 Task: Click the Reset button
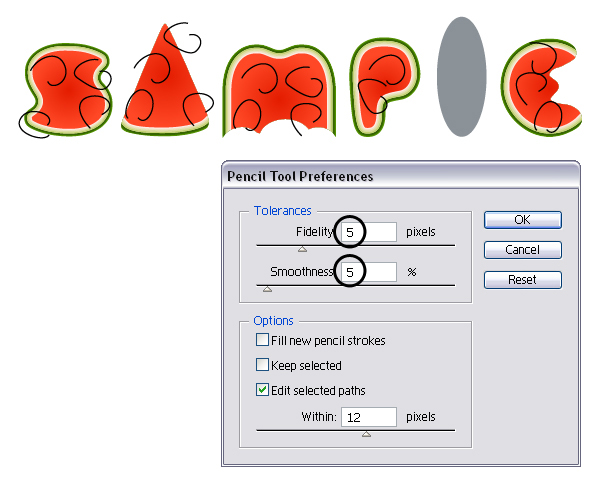tap(522, 280)
